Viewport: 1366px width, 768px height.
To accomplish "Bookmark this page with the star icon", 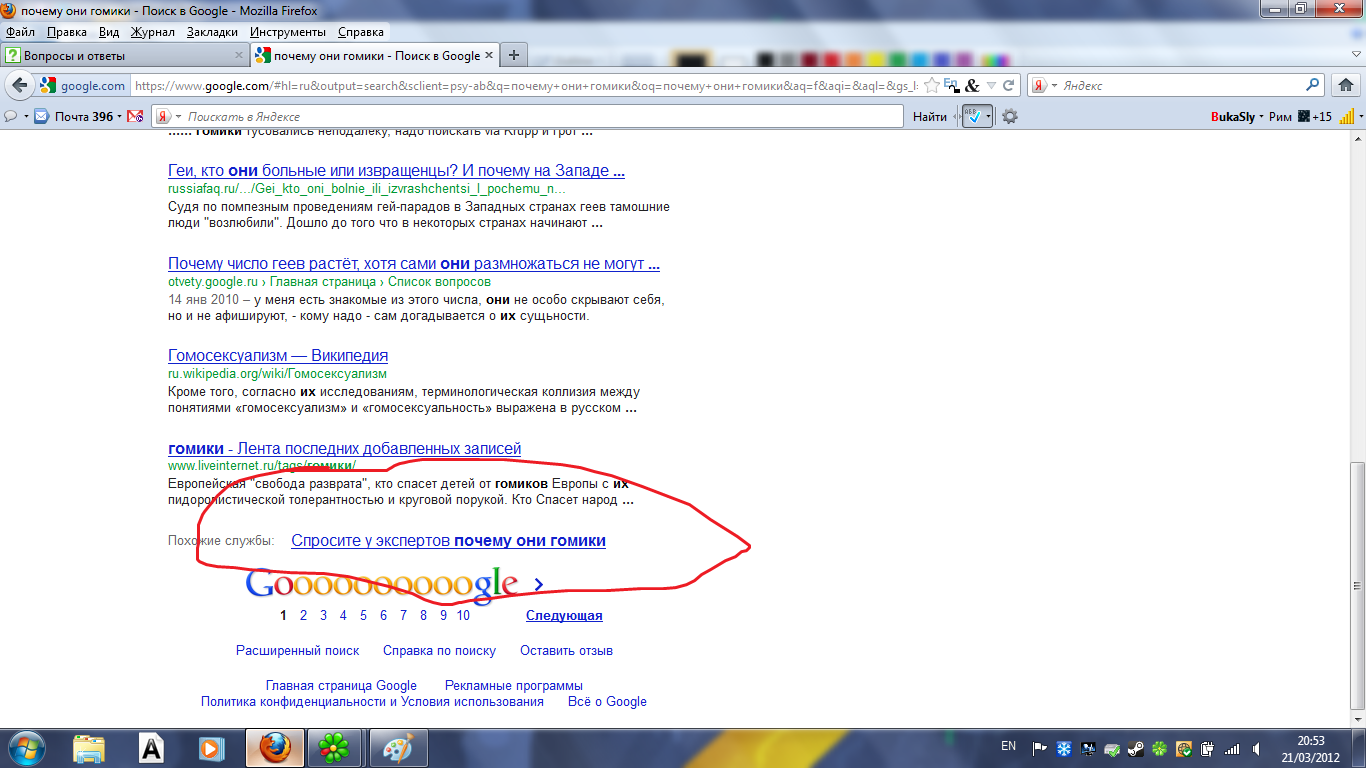I will [x=931, y=86].
